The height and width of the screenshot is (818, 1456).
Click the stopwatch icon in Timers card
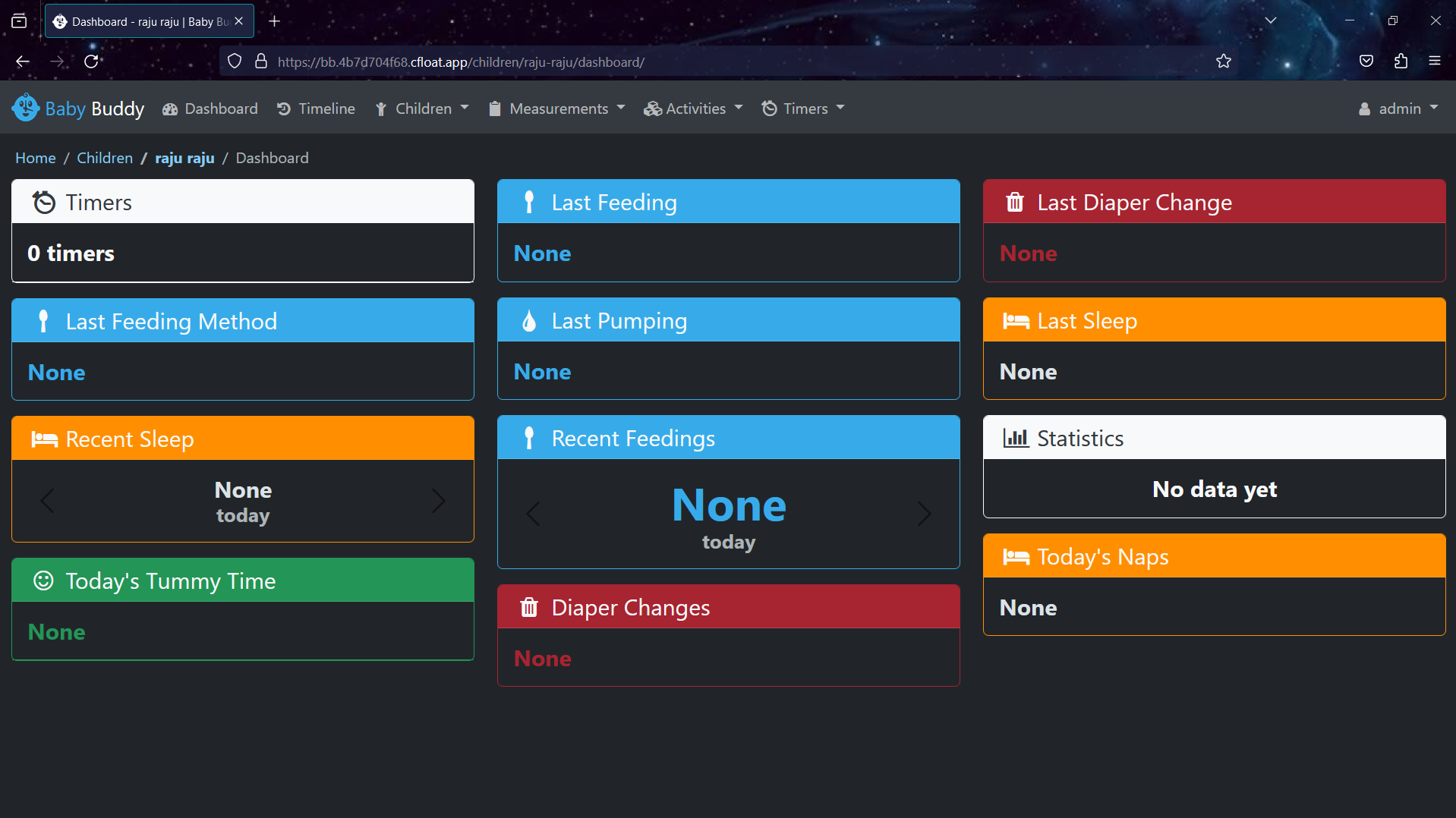pos(44,202)
